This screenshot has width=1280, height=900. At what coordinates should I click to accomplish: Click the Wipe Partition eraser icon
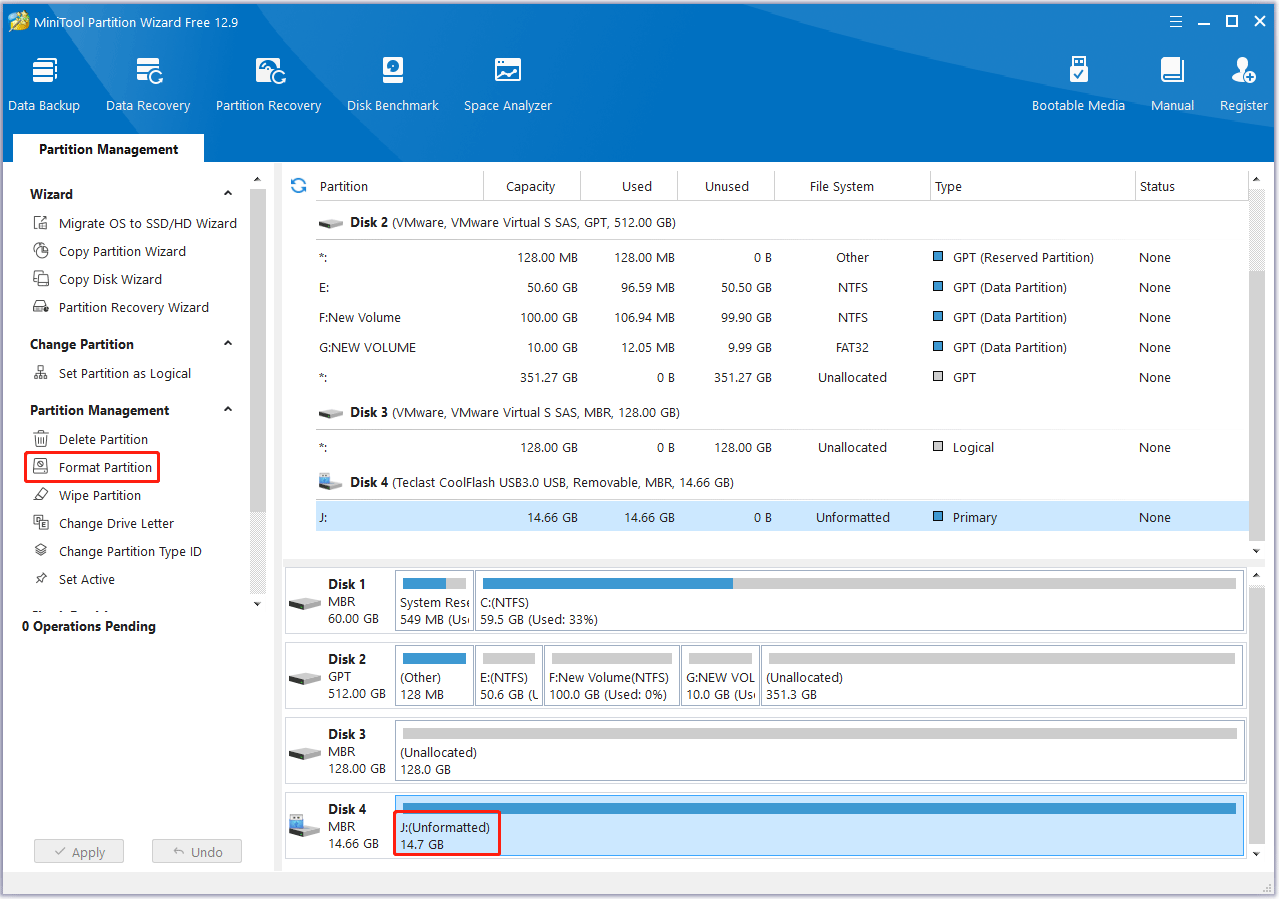point(41,495)
